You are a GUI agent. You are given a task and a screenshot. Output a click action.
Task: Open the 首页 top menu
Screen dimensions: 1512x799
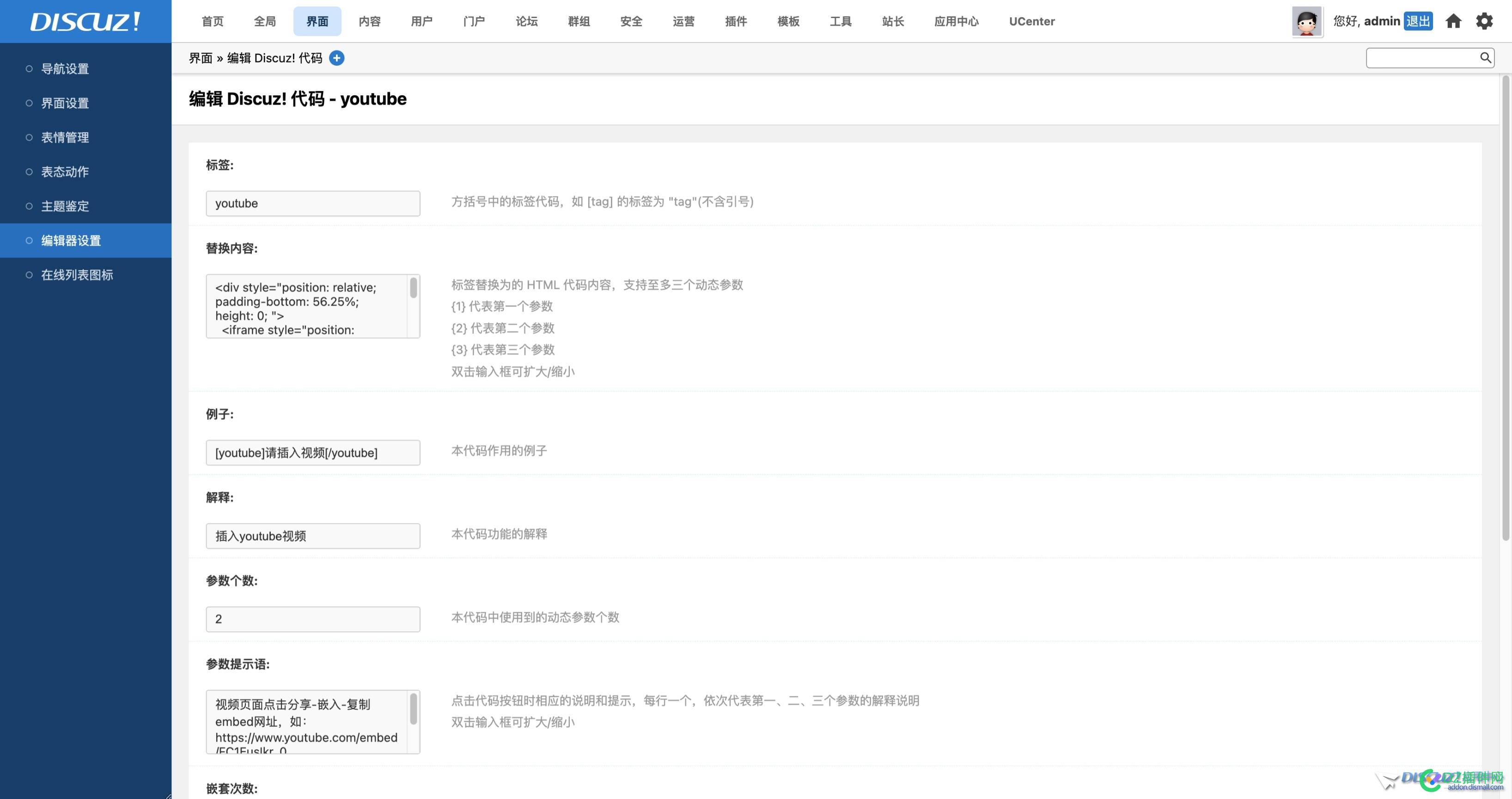(213, 21)
